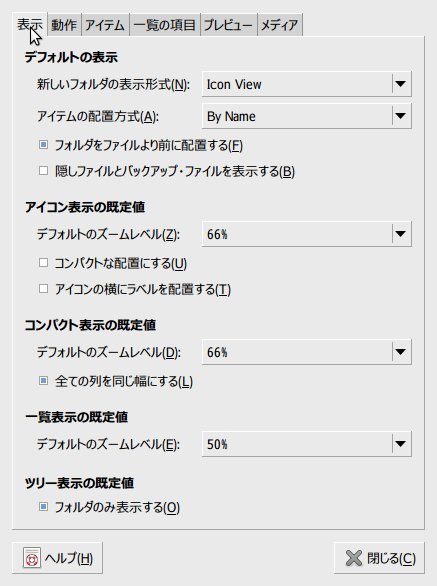Viewport: 437px width, 586px height.
Task: Enable 隠しファイルとバックアップ・ファイルを表示する checkbox
Action: [43, 171]
